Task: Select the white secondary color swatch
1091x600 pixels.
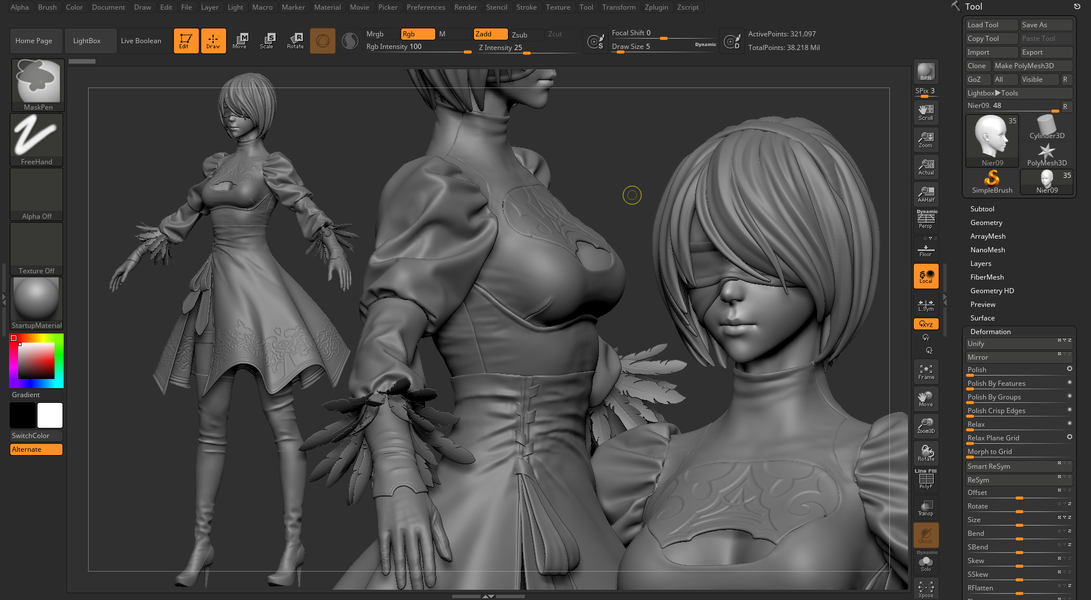Action: 50,416
